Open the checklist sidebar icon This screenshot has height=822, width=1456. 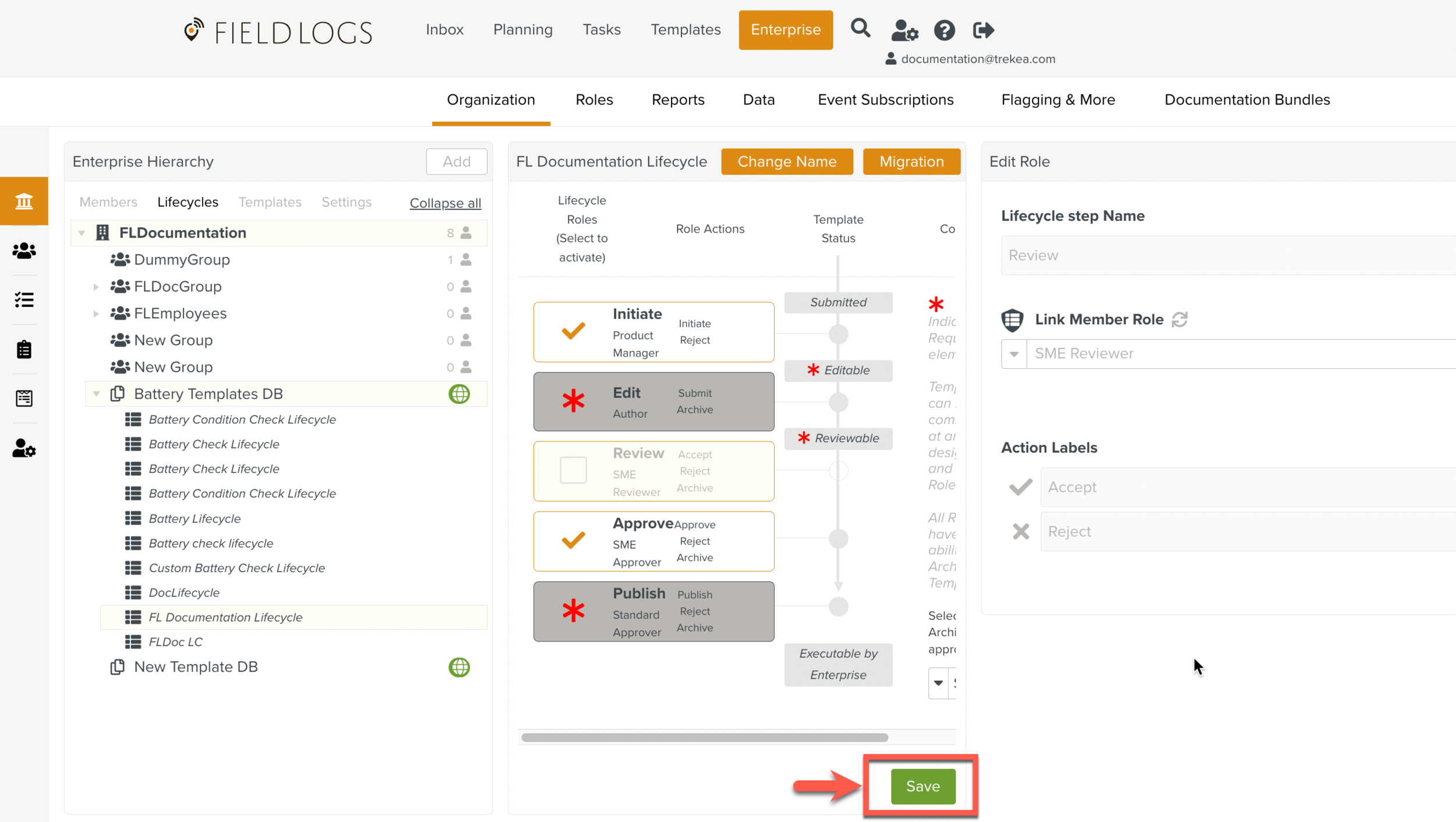click(x=24, y=300)
